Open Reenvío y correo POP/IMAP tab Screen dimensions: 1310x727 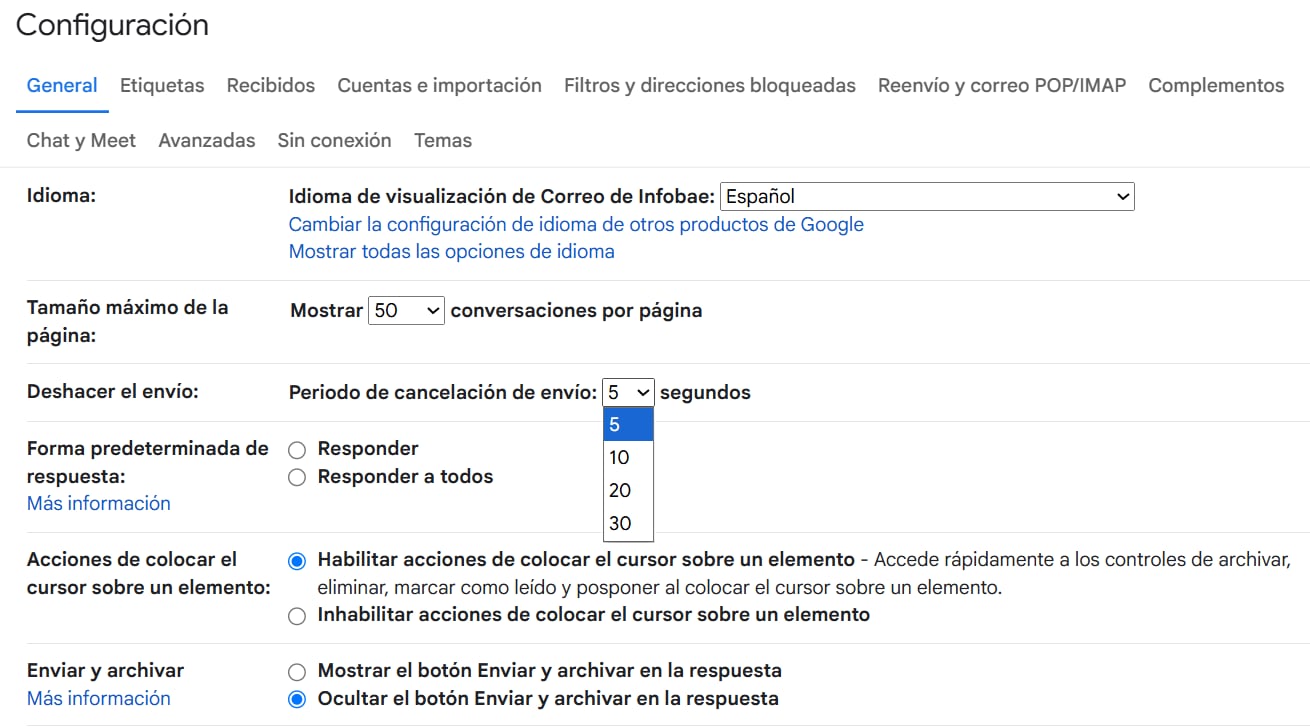tap(1002, 86)
